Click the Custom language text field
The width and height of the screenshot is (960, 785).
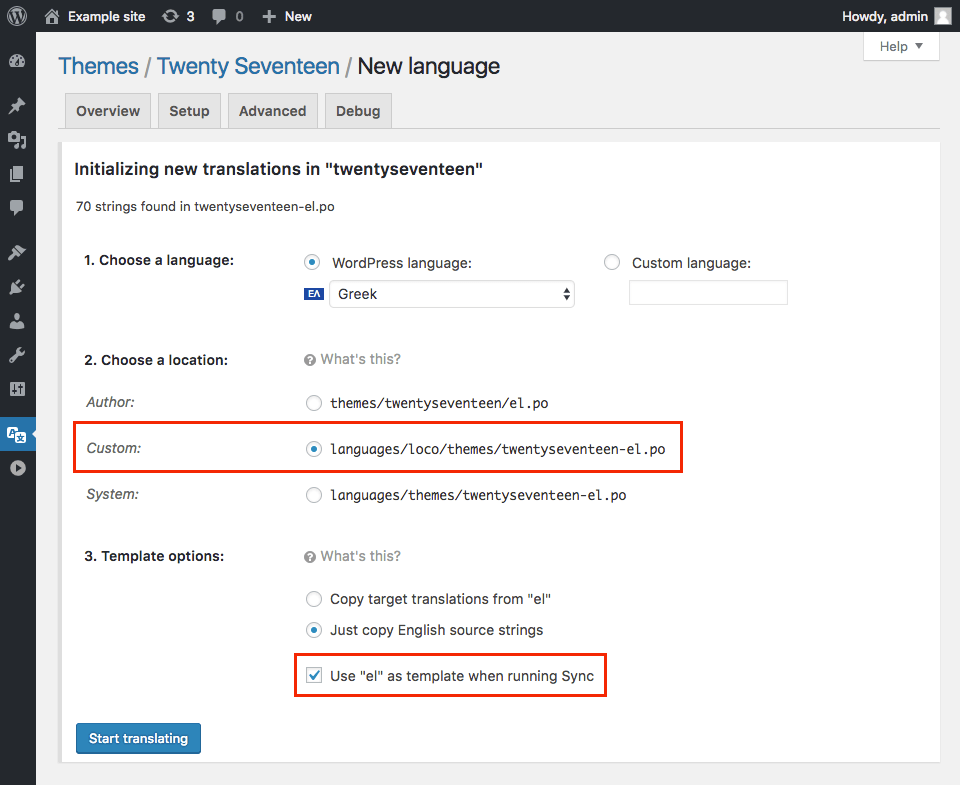click(x=708, y=293)
